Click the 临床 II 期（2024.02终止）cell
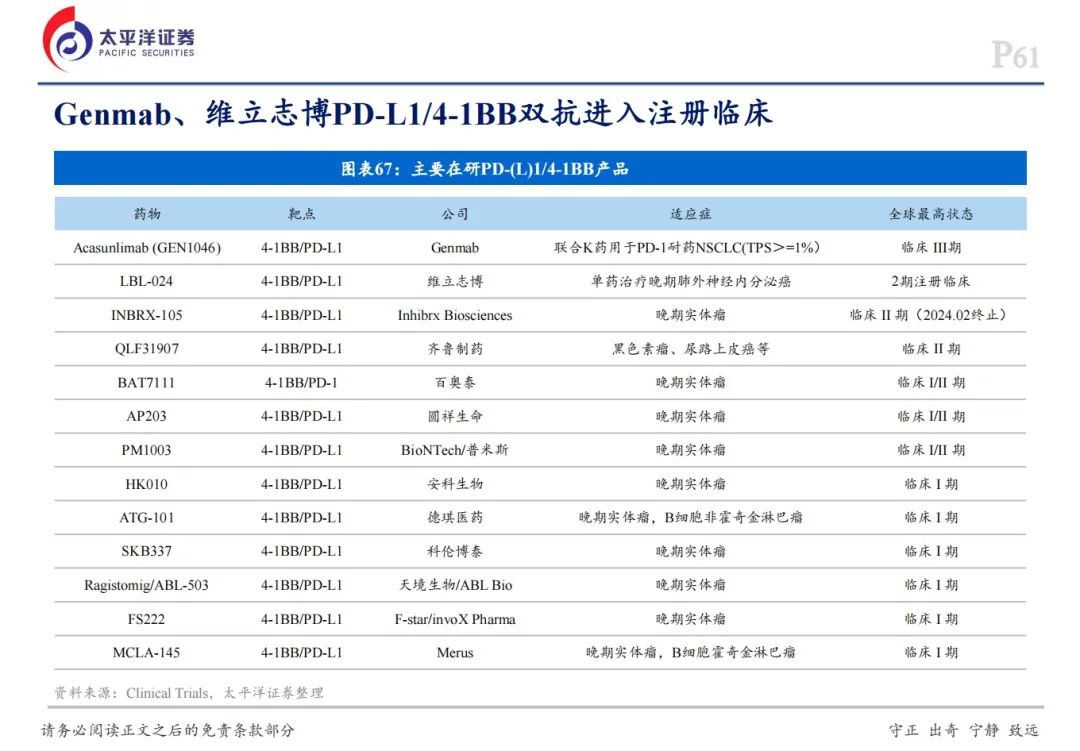The image size is (1080, 751). 928,315
